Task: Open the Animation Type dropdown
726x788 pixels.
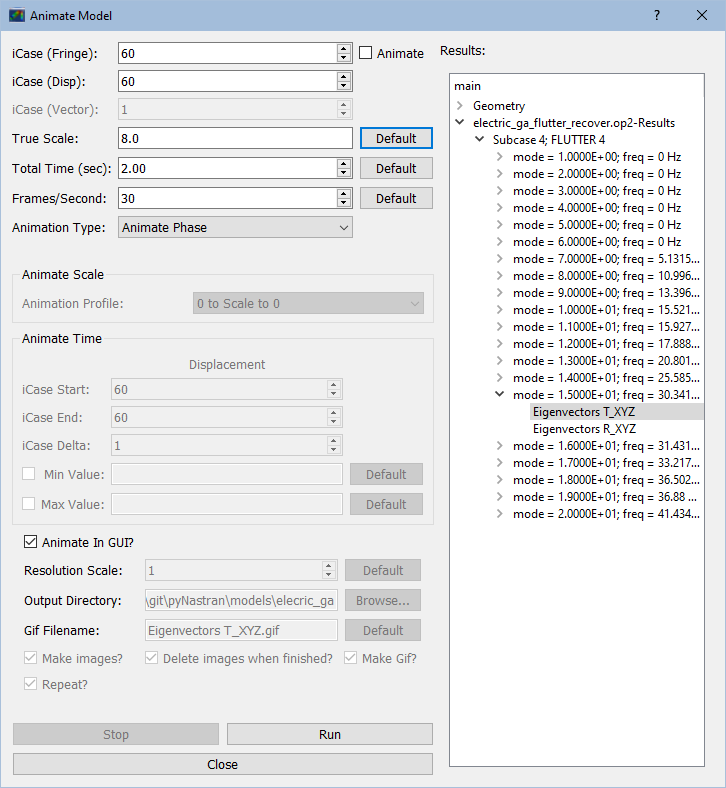Action: [235, 228]
